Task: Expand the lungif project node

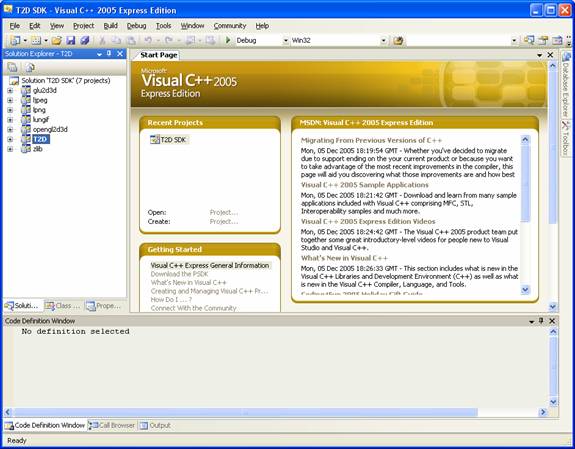Action: 10,120
